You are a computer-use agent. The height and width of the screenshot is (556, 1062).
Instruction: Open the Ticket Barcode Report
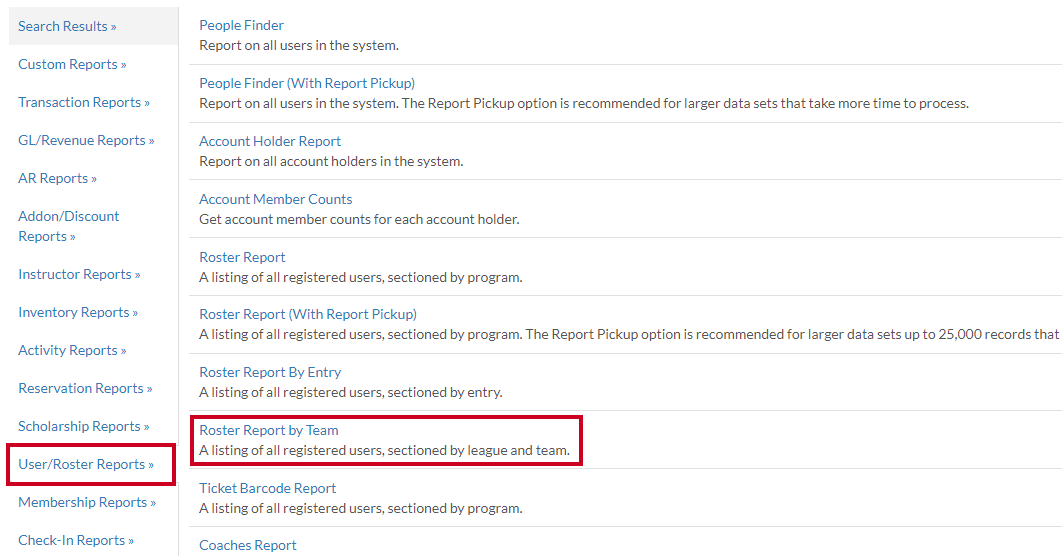(x=268, y=488)
